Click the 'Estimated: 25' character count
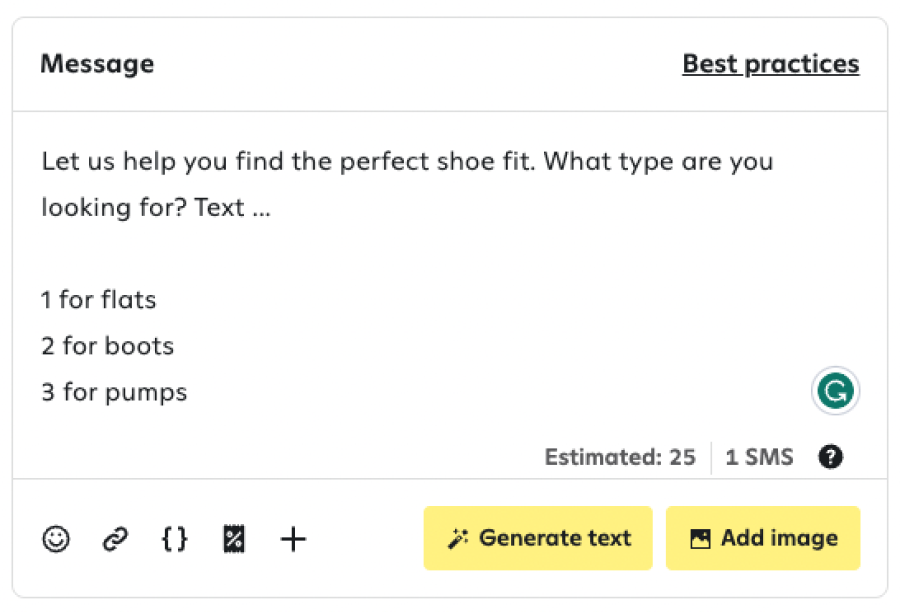This screenshot has height=612, width=900. coord(620,457)
